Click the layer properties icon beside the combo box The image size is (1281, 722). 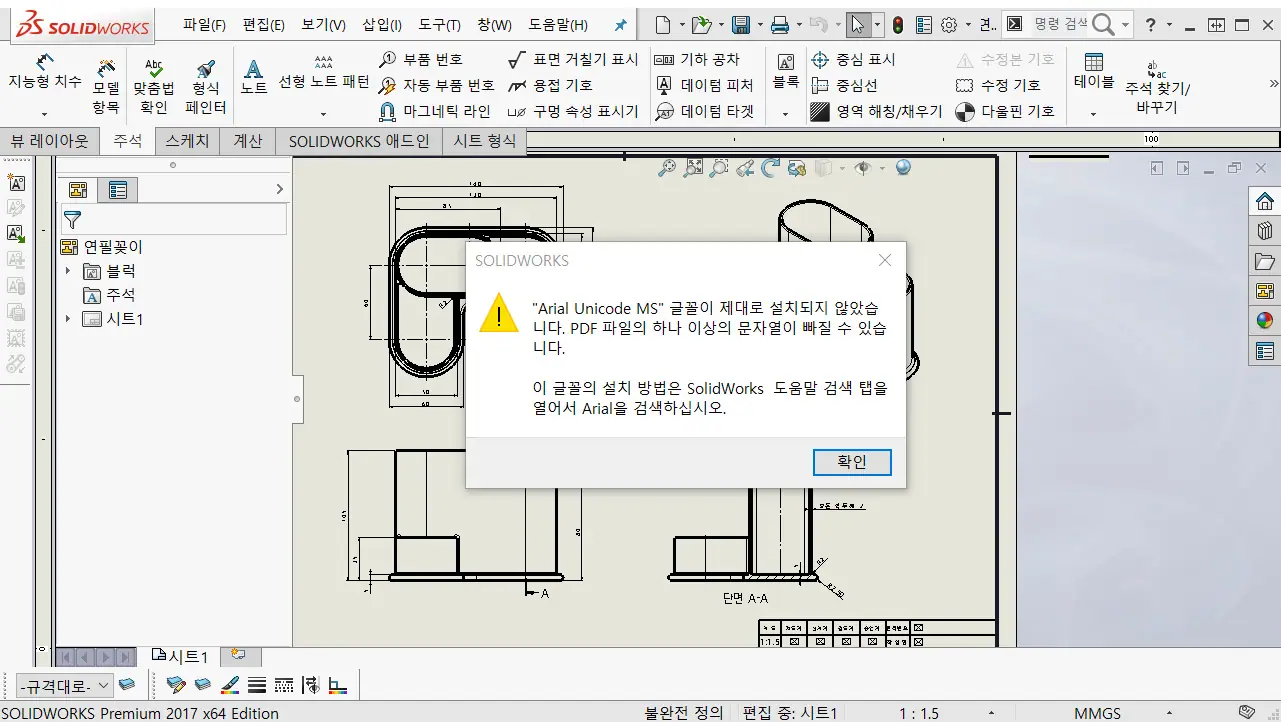127,685
